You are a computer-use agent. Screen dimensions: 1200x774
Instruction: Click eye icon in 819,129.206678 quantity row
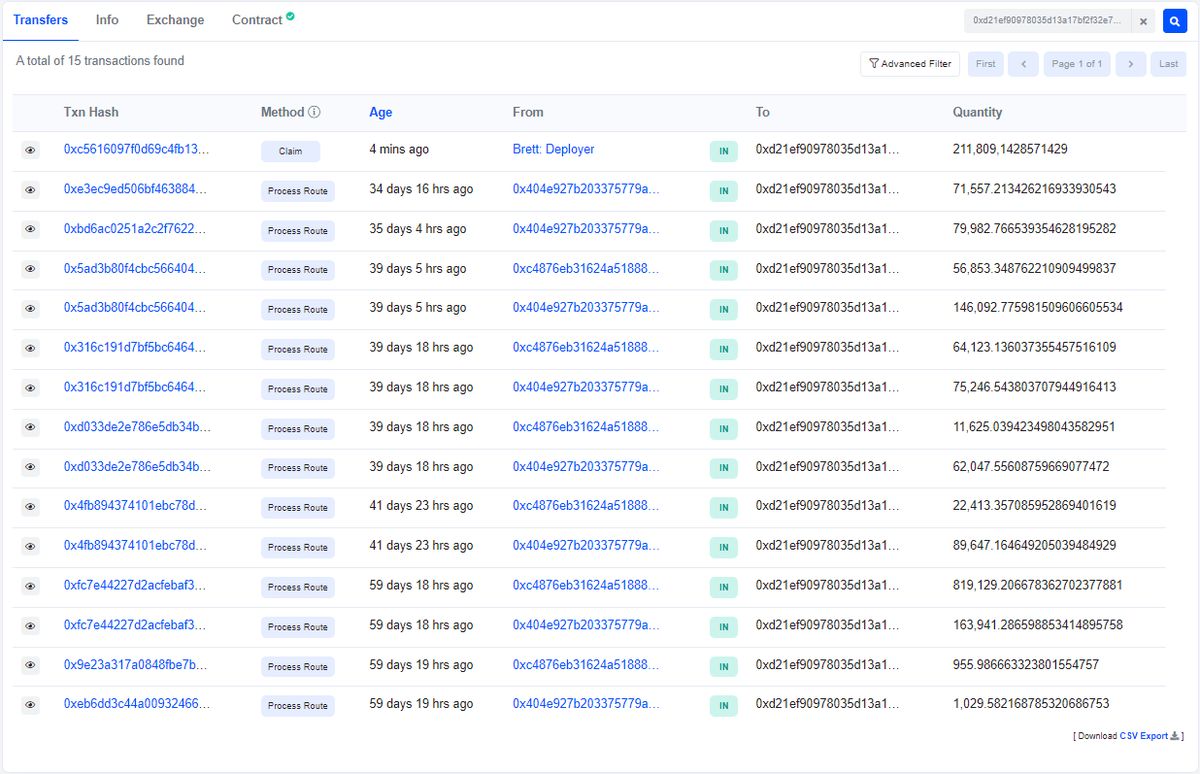click(30, 586)
